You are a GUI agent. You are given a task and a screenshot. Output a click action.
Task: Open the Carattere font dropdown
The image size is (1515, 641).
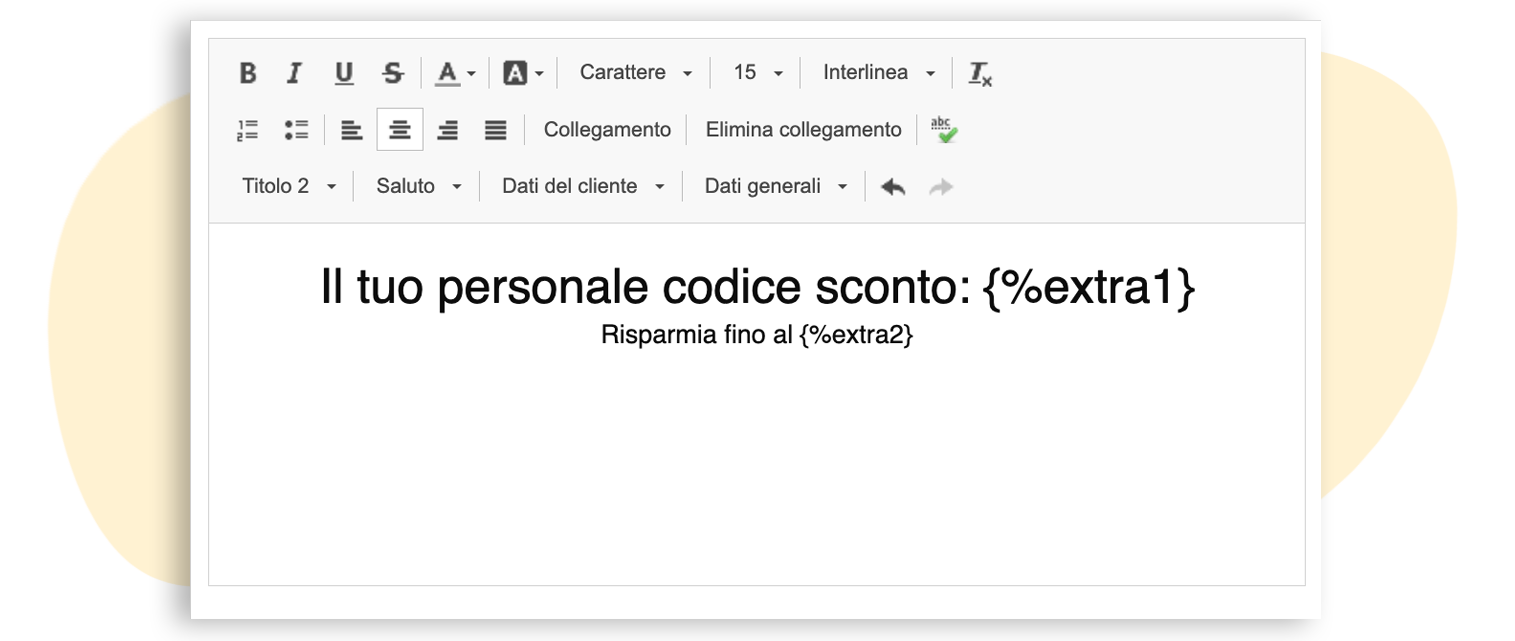pyautogui.click(x=635, y=73)
